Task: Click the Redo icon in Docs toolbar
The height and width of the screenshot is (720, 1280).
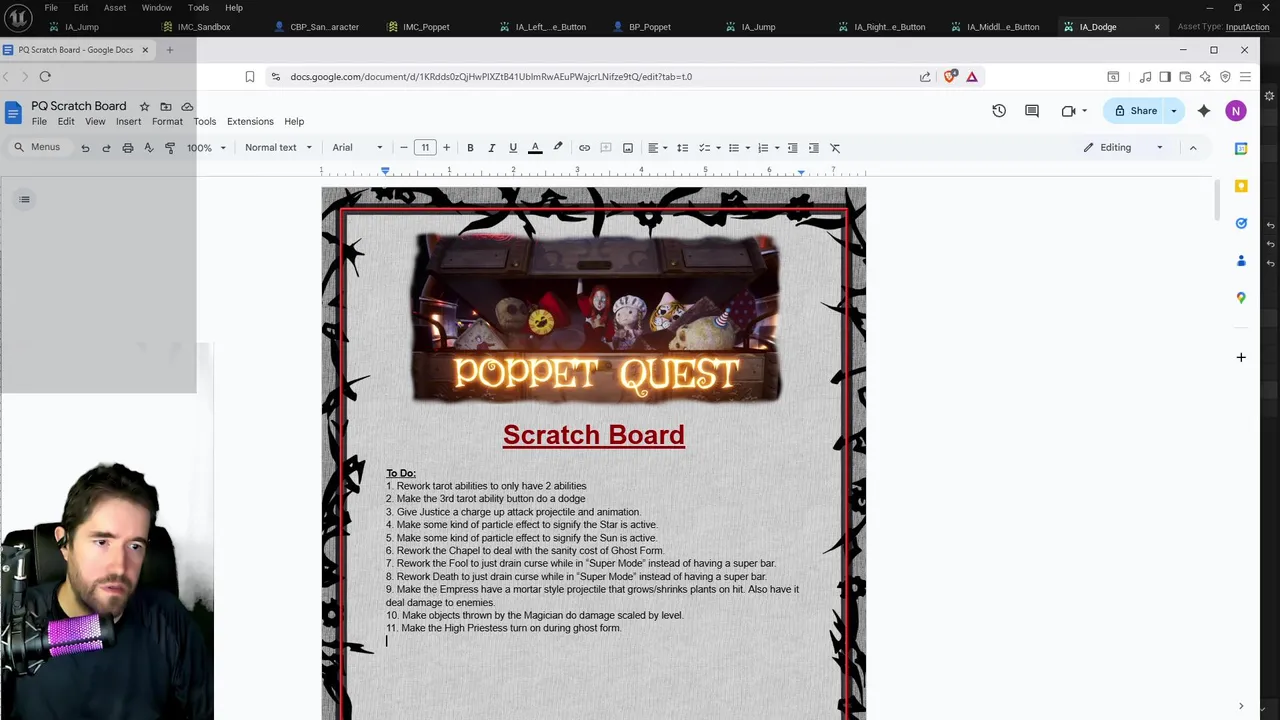Action: pos(106,148)
